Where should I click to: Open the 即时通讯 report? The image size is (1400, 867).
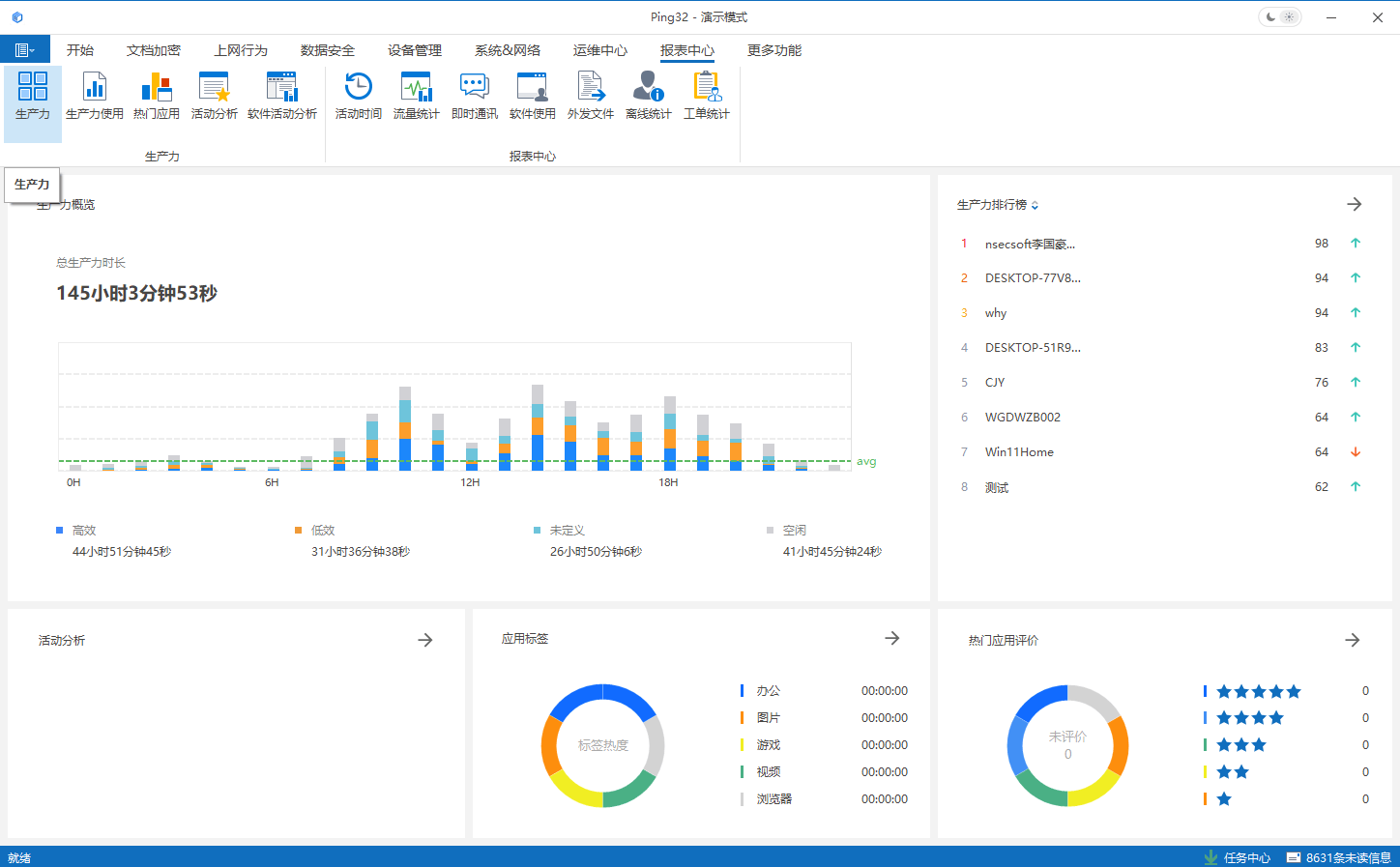(x=474, y=96)
